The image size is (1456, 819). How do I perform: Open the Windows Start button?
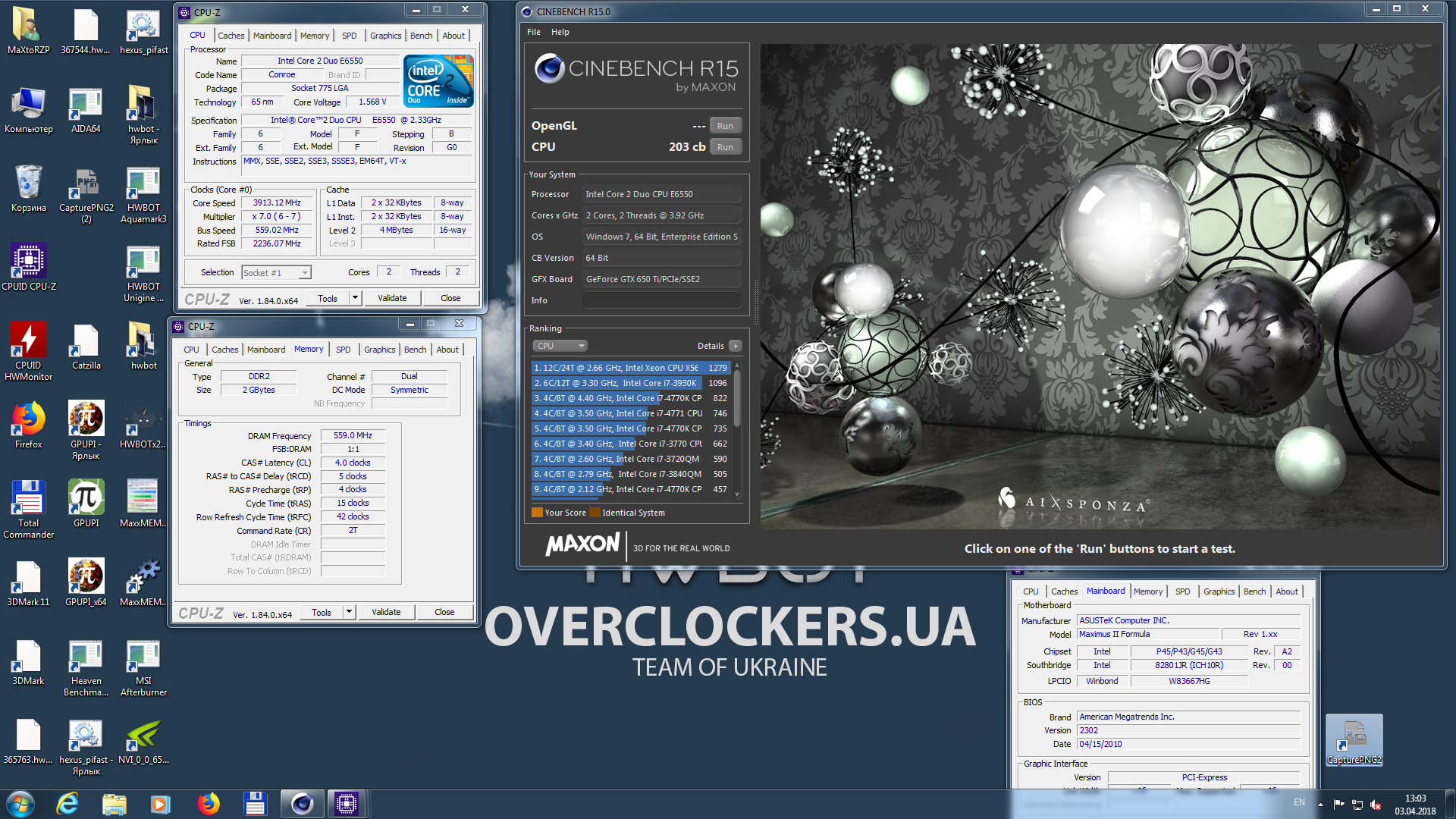[x=20, y=804]
